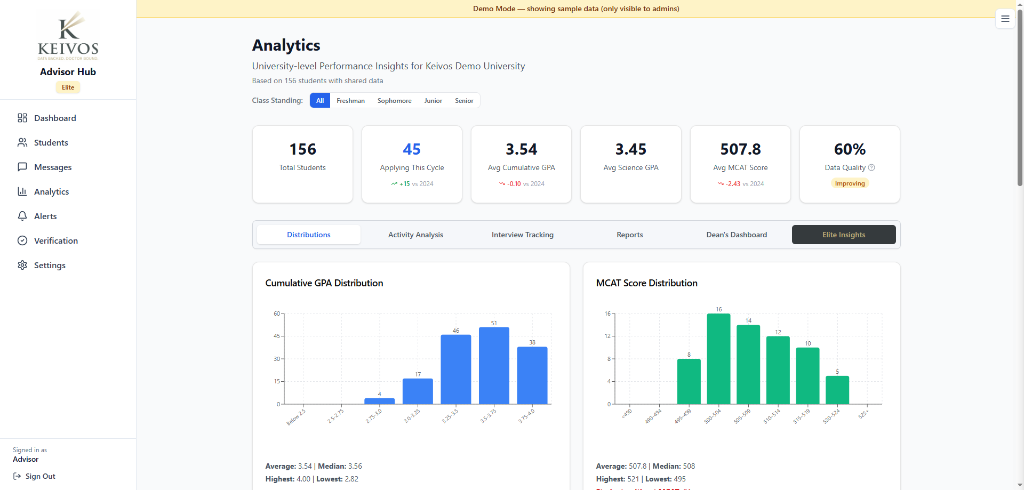Open the Elite Insights tab
1024x490 pixels.
[x=844, y=235]
